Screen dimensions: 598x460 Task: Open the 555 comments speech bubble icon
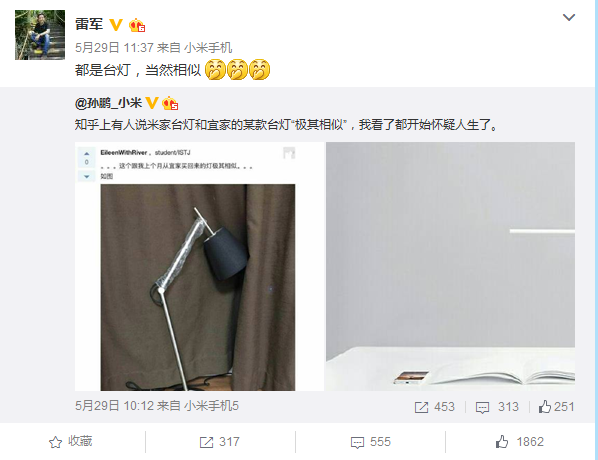[357, 442]
